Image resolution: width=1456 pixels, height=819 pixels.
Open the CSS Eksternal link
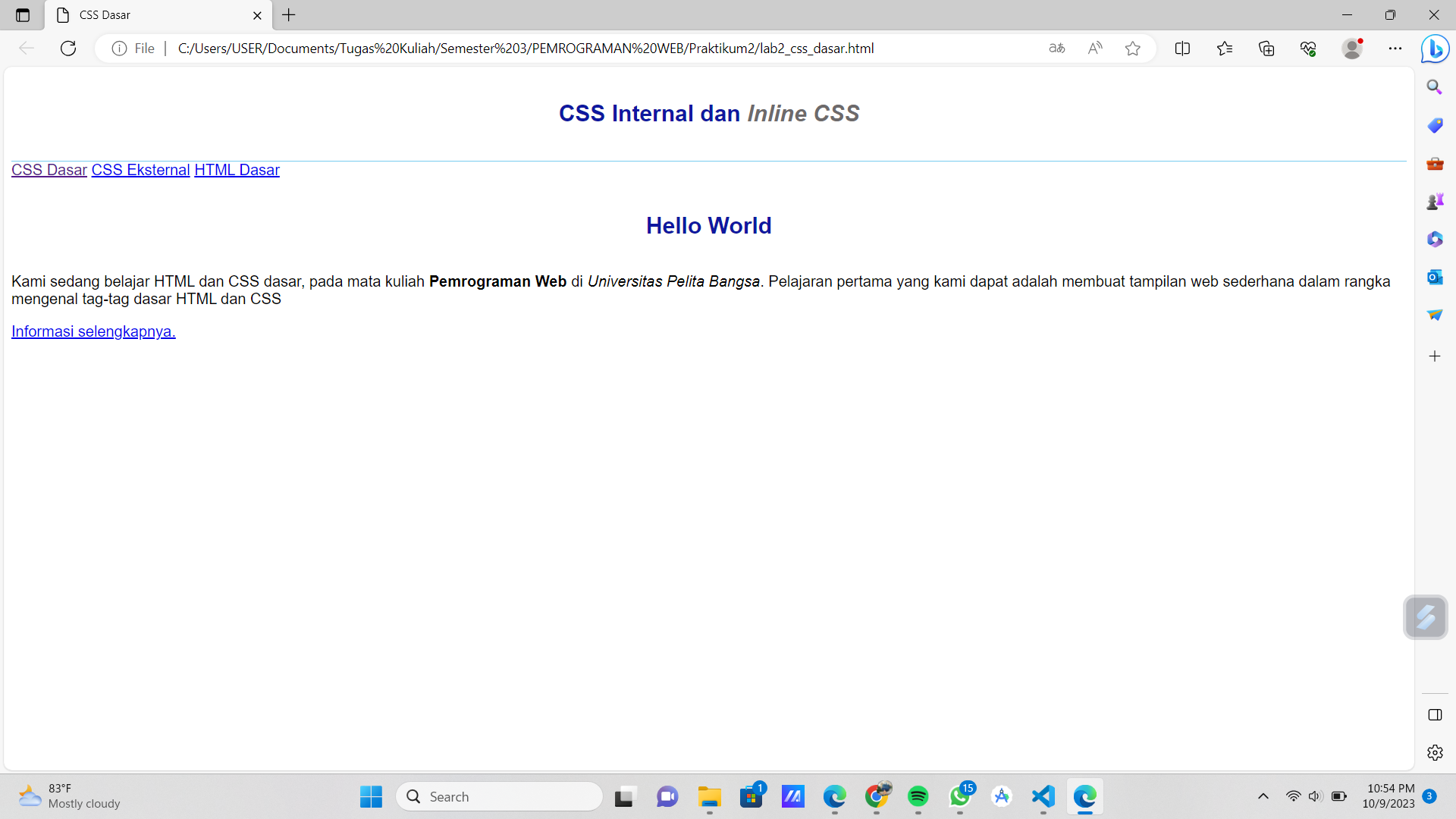(140, 169)
